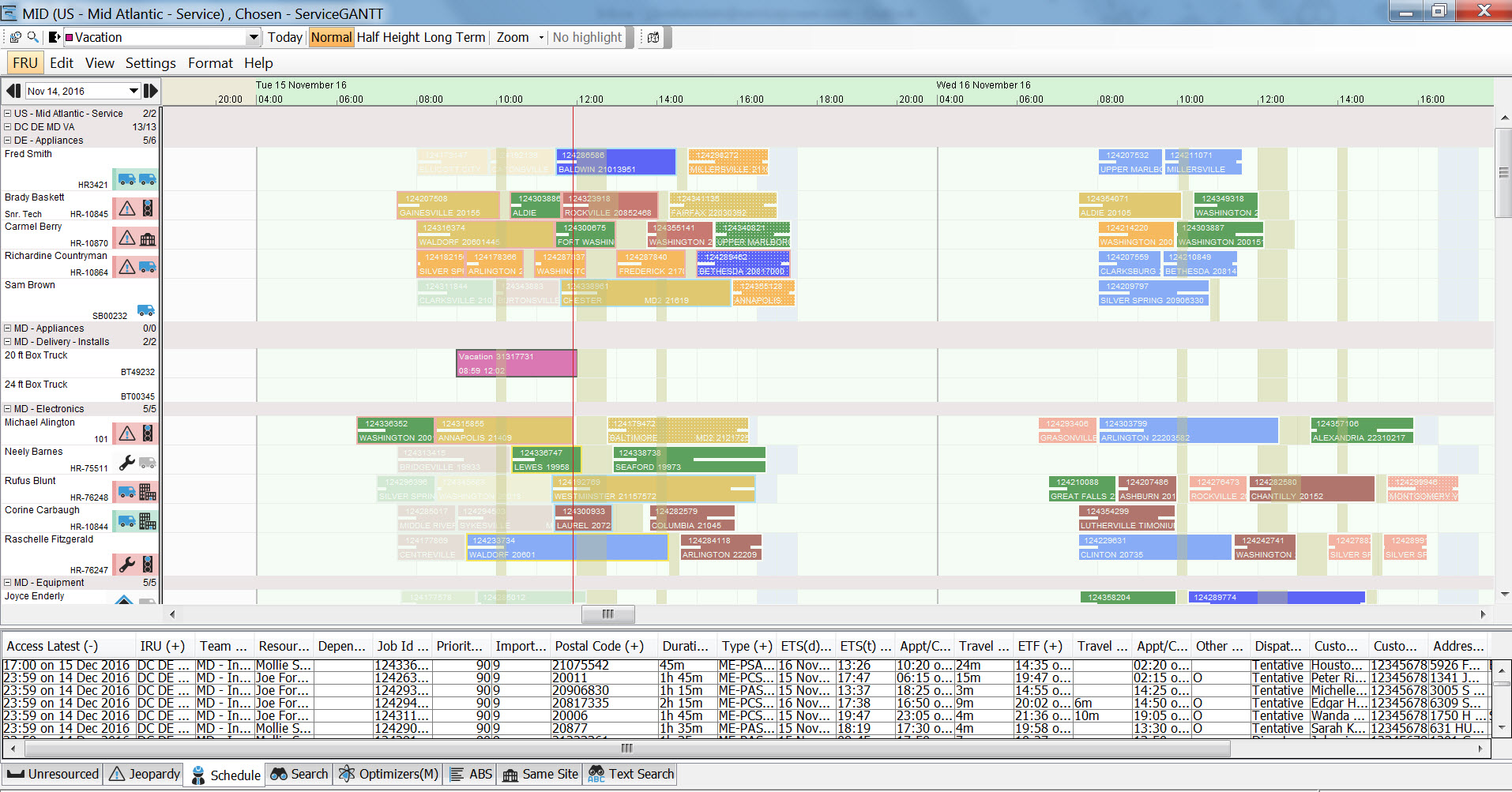Open the FRU menu
Viewport: 1512px width, 792px height.
pos(25,63)
